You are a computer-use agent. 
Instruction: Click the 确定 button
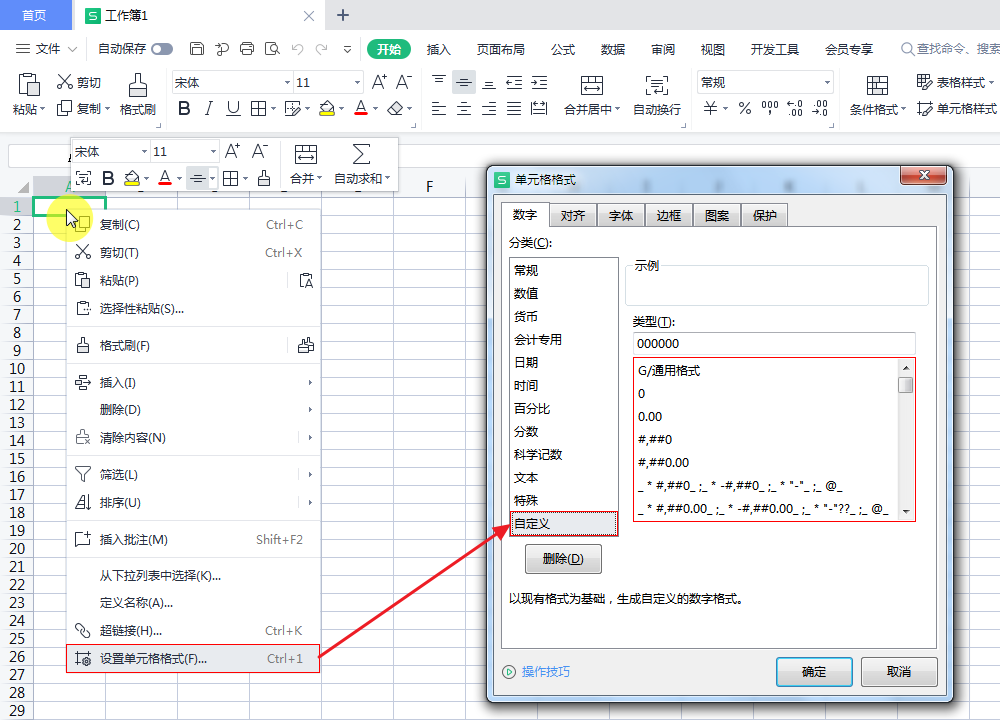814,672
